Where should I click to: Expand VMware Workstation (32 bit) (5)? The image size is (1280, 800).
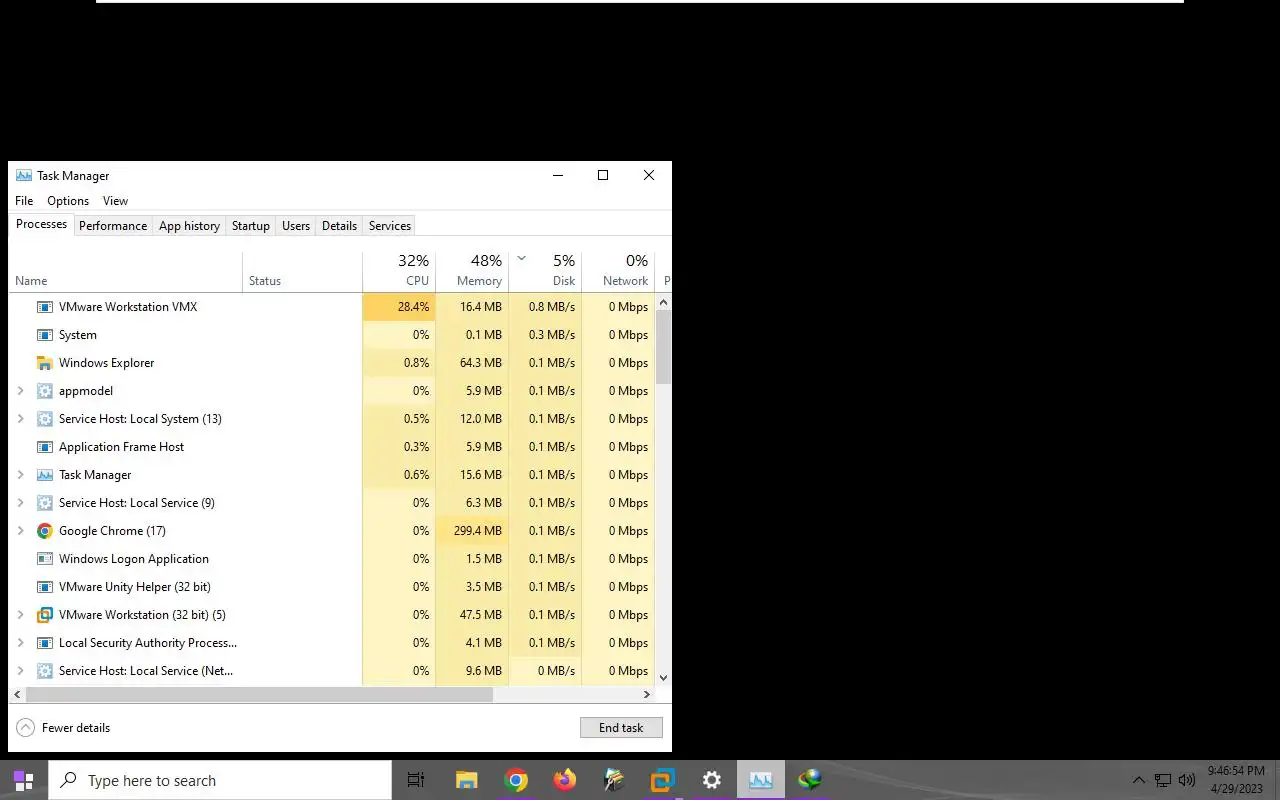(x=20, y=615)
